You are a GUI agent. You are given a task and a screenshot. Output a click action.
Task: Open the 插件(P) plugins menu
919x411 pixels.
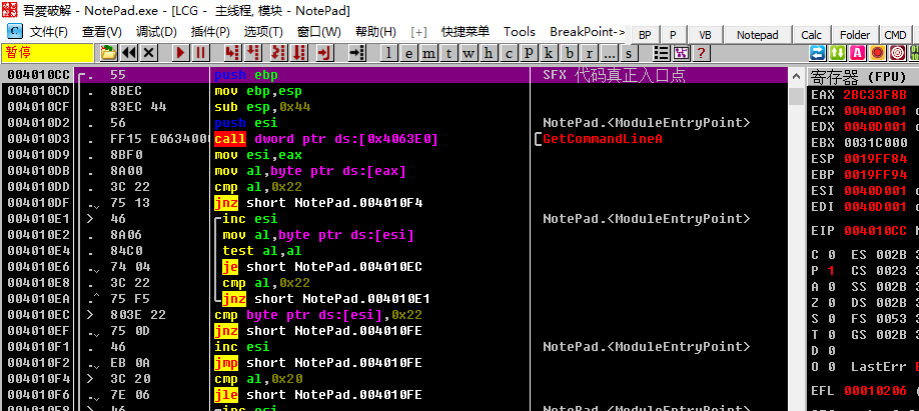(209, 32)
